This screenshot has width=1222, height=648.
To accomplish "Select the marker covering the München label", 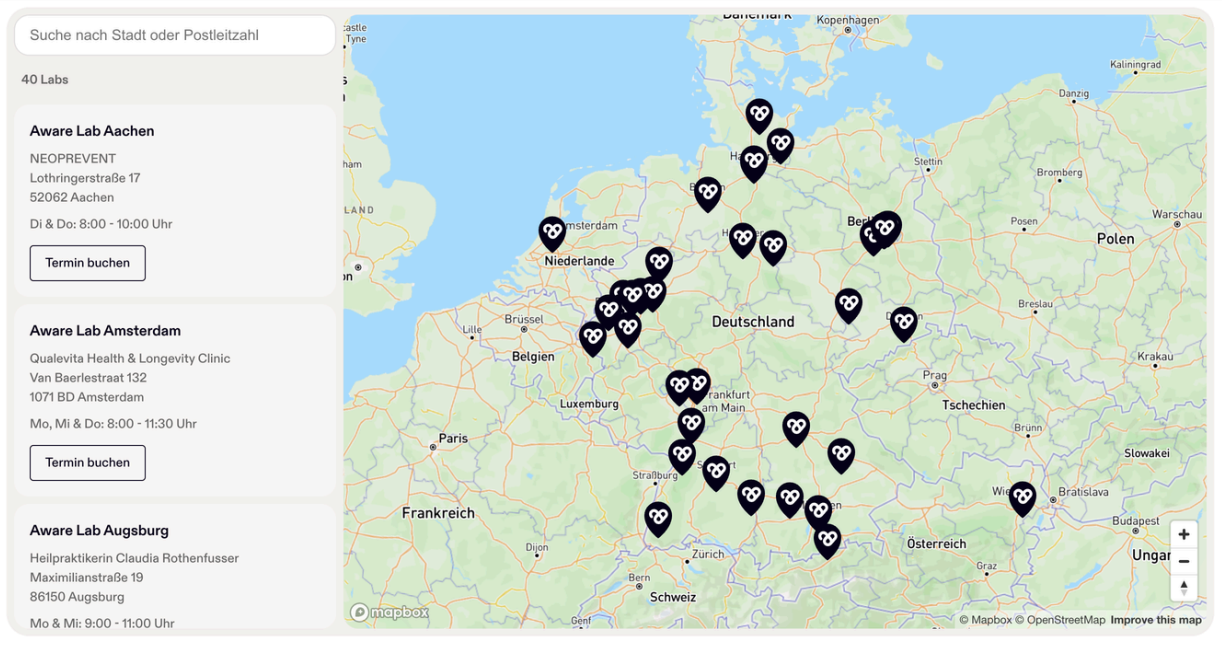I will 818,512.
